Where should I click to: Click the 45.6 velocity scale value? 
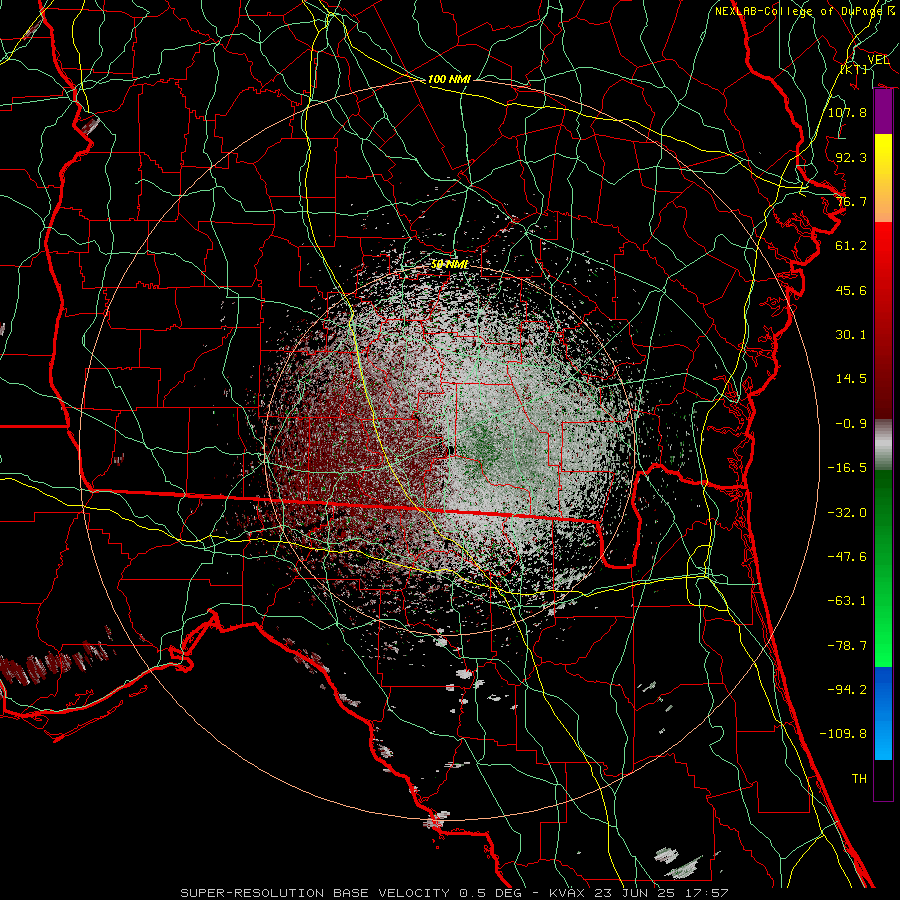coord(851,290)
